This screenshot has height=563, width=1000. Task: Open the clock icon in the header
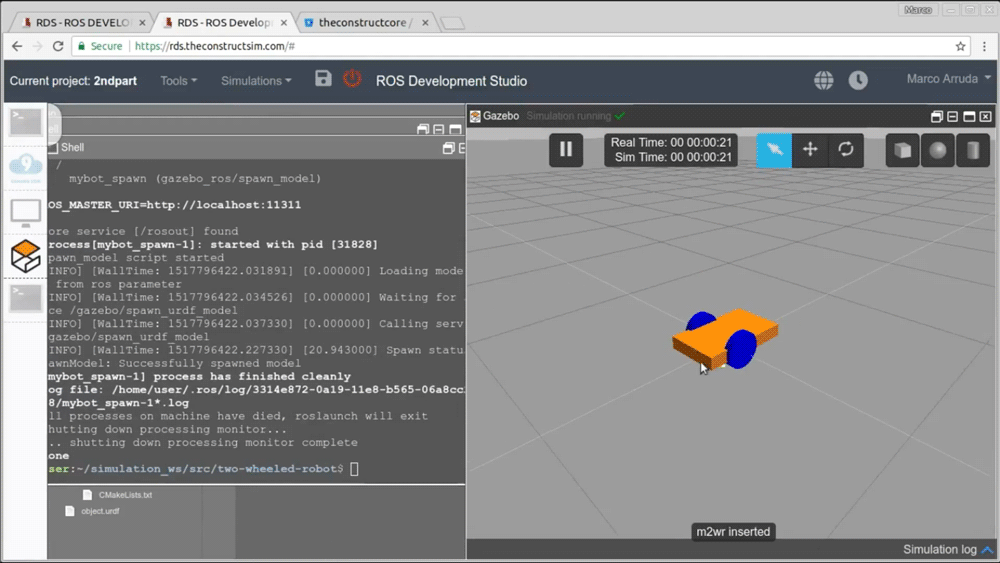858,80
